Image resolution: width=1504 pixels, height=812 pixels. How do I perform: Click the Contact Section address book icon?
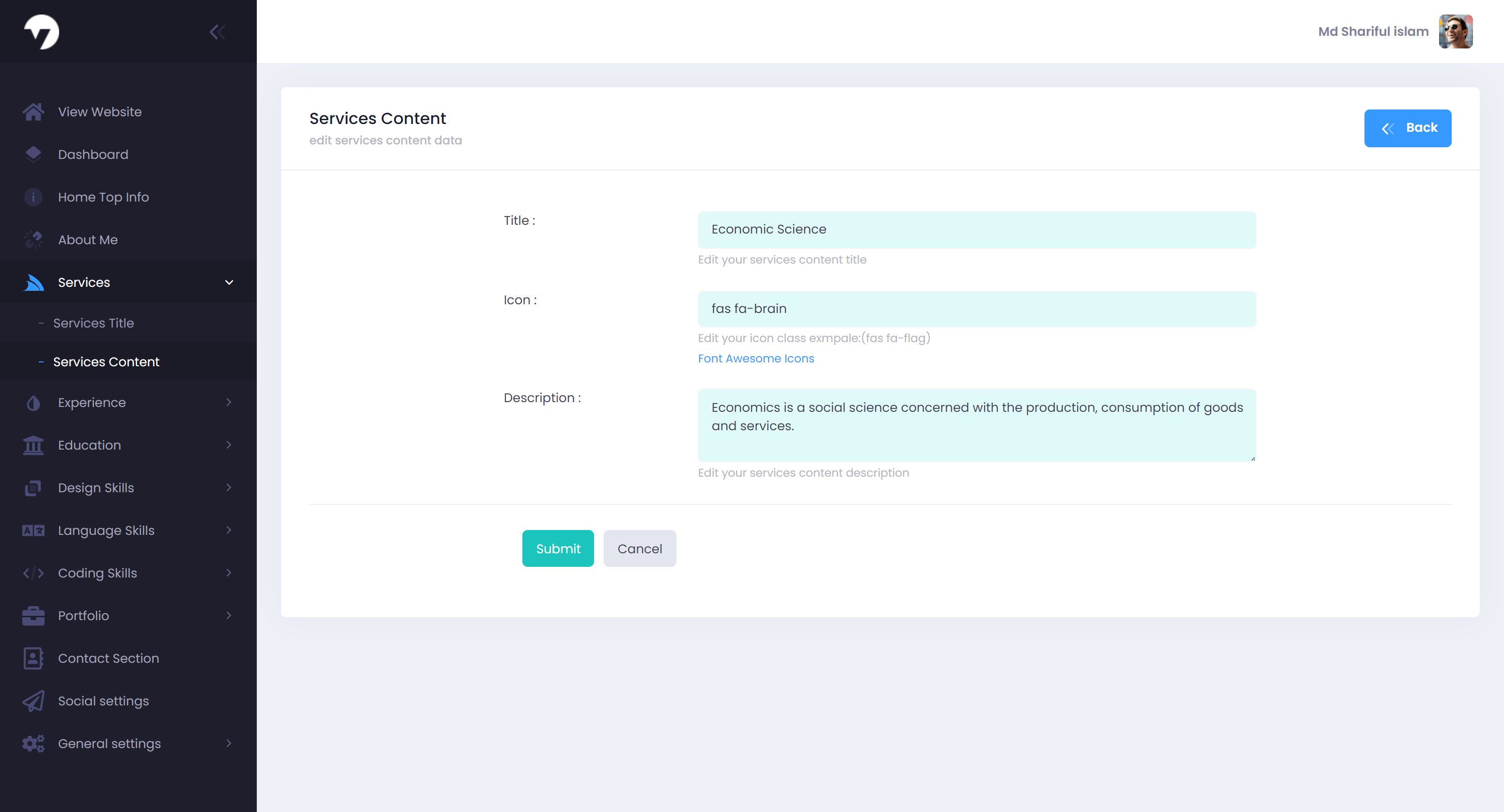coord(33,658)
